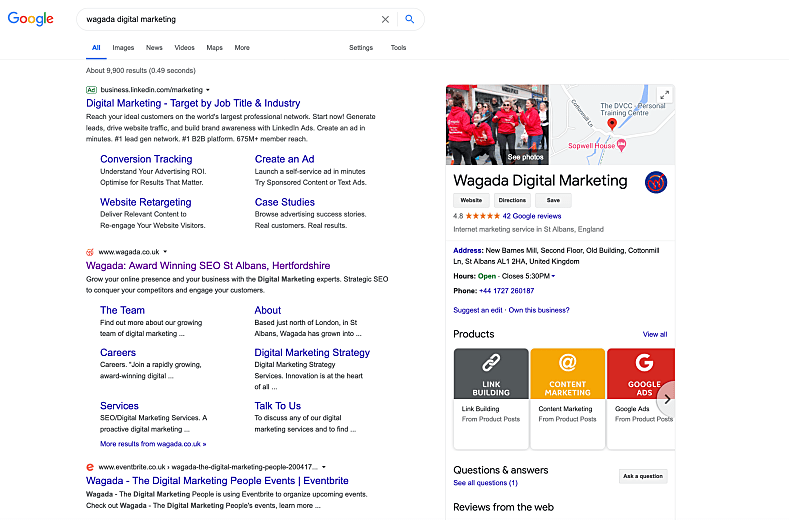
Task: Click the green Ad badge
Action: coord(91,90)
